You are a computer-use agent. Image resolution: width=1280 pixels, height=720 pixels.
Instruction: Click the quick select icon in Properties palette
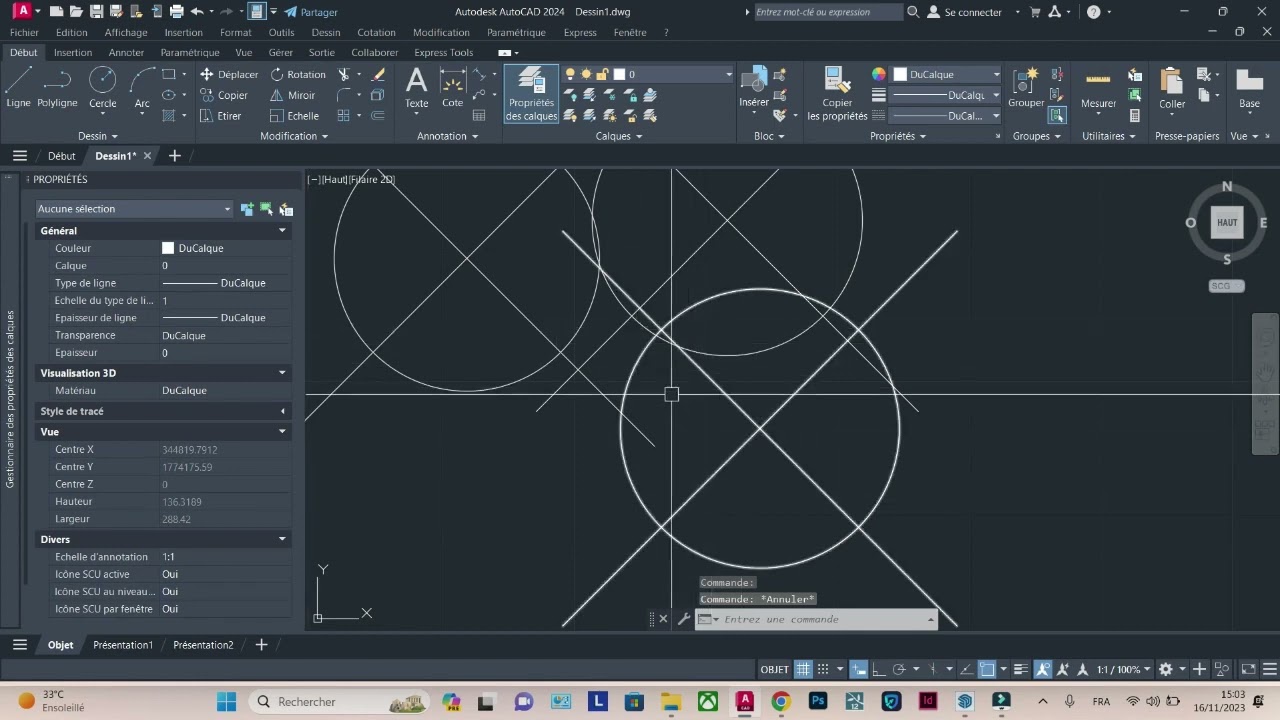[x=286, y=209]
